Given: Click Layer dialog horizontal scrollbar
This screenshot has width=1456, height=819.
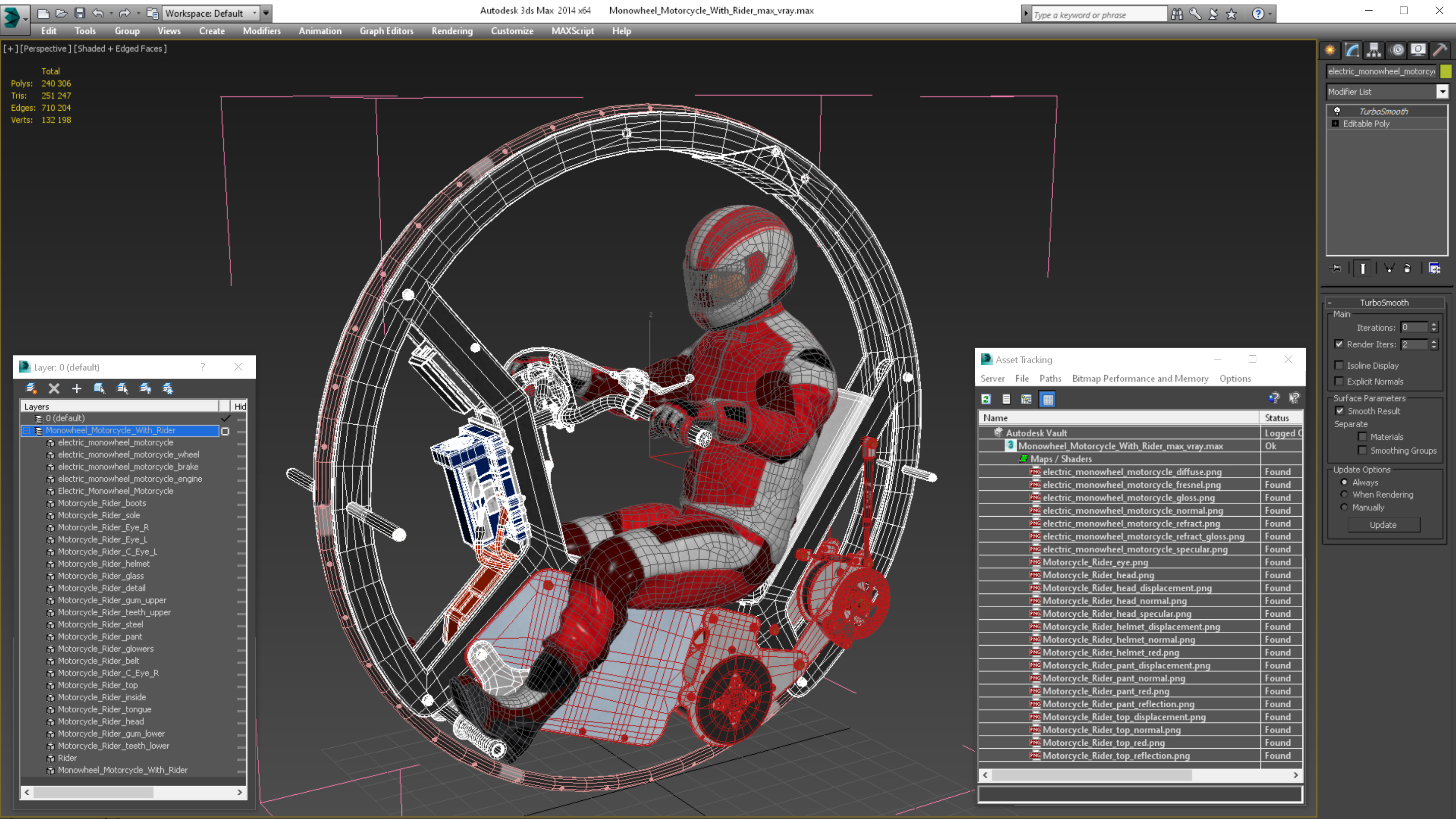Looking at the screenshot, I should tap(133, 792).
